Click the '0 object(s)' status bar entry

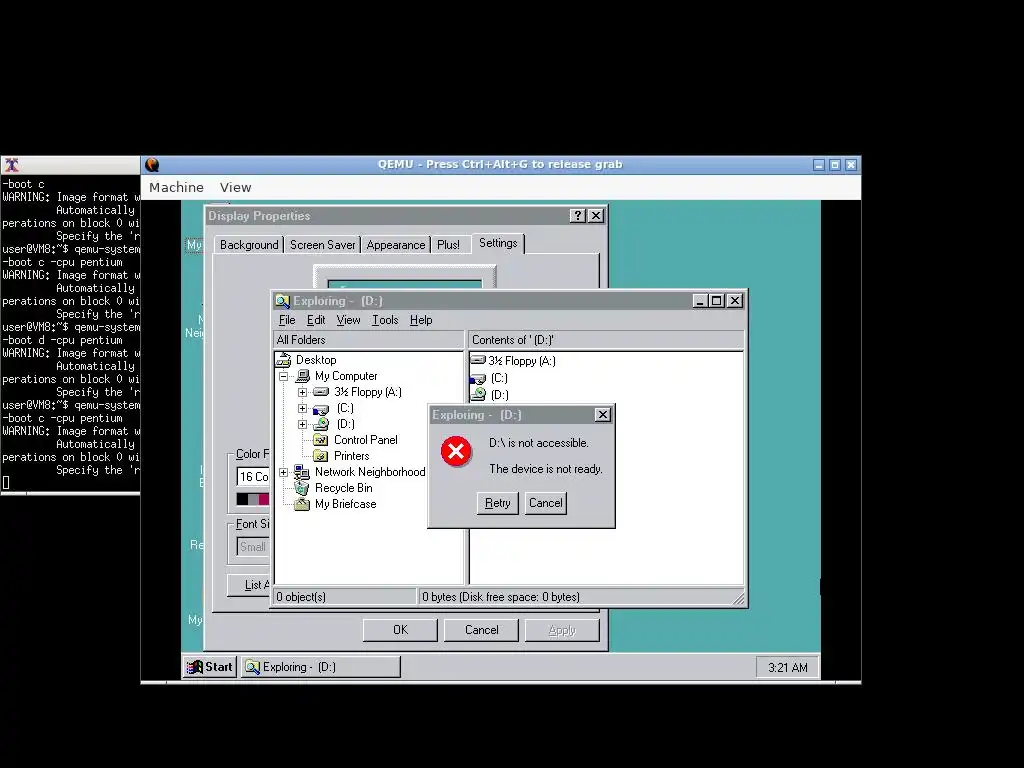tap(344, 597)
